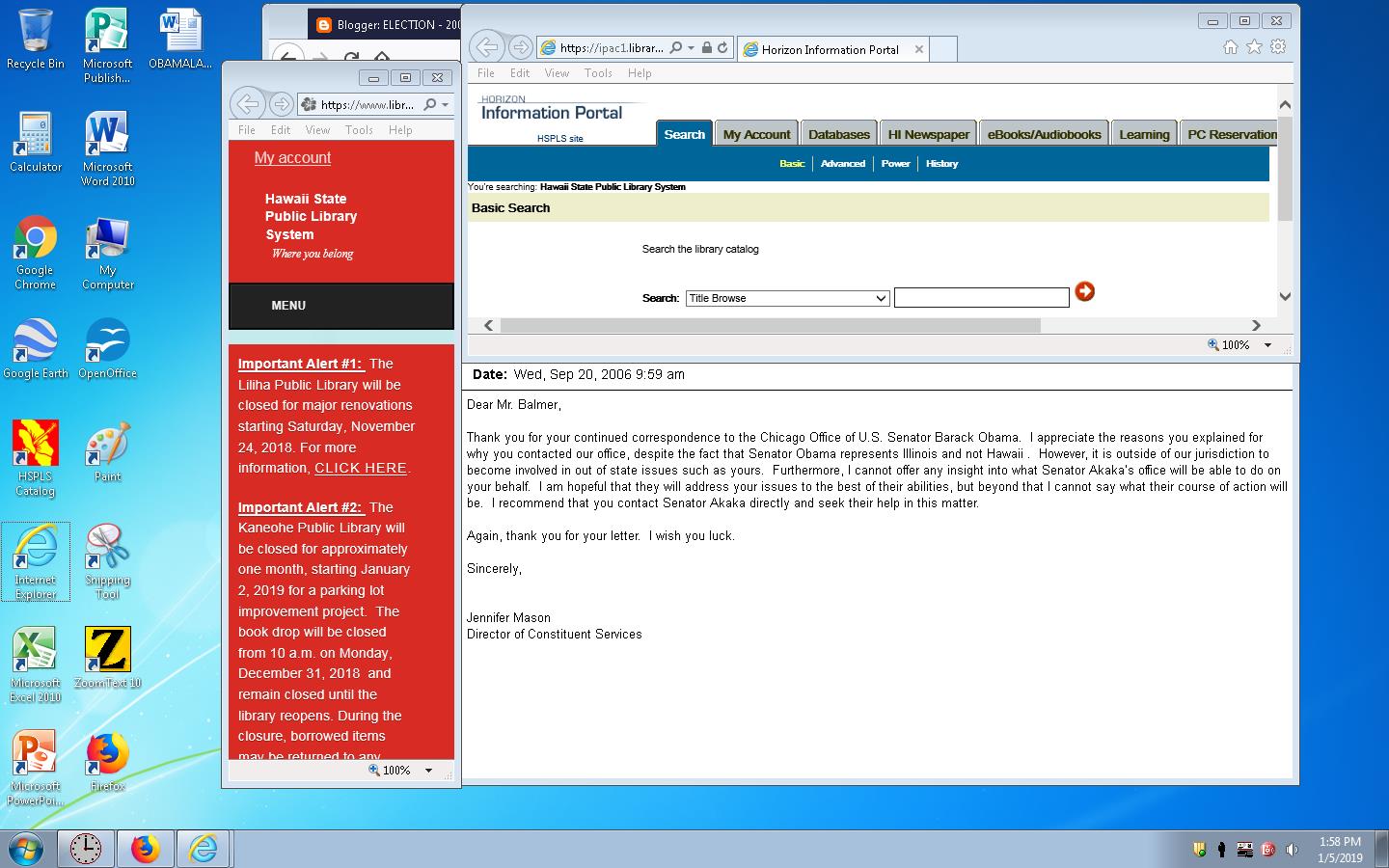Follow CLICK HERE link in Alert #1

pyautogui.click(x=361, y=468)
